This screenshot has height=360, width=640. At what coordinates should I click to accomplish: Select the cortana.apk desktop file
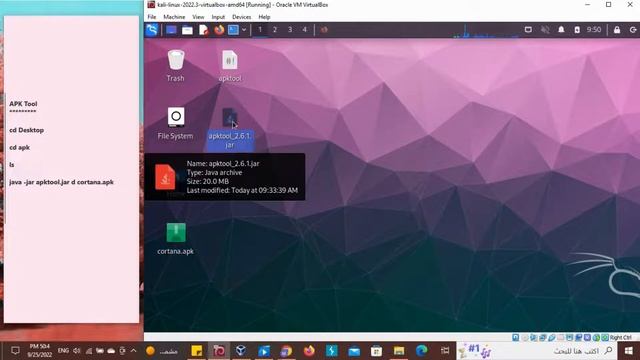(x=176, y=239)
